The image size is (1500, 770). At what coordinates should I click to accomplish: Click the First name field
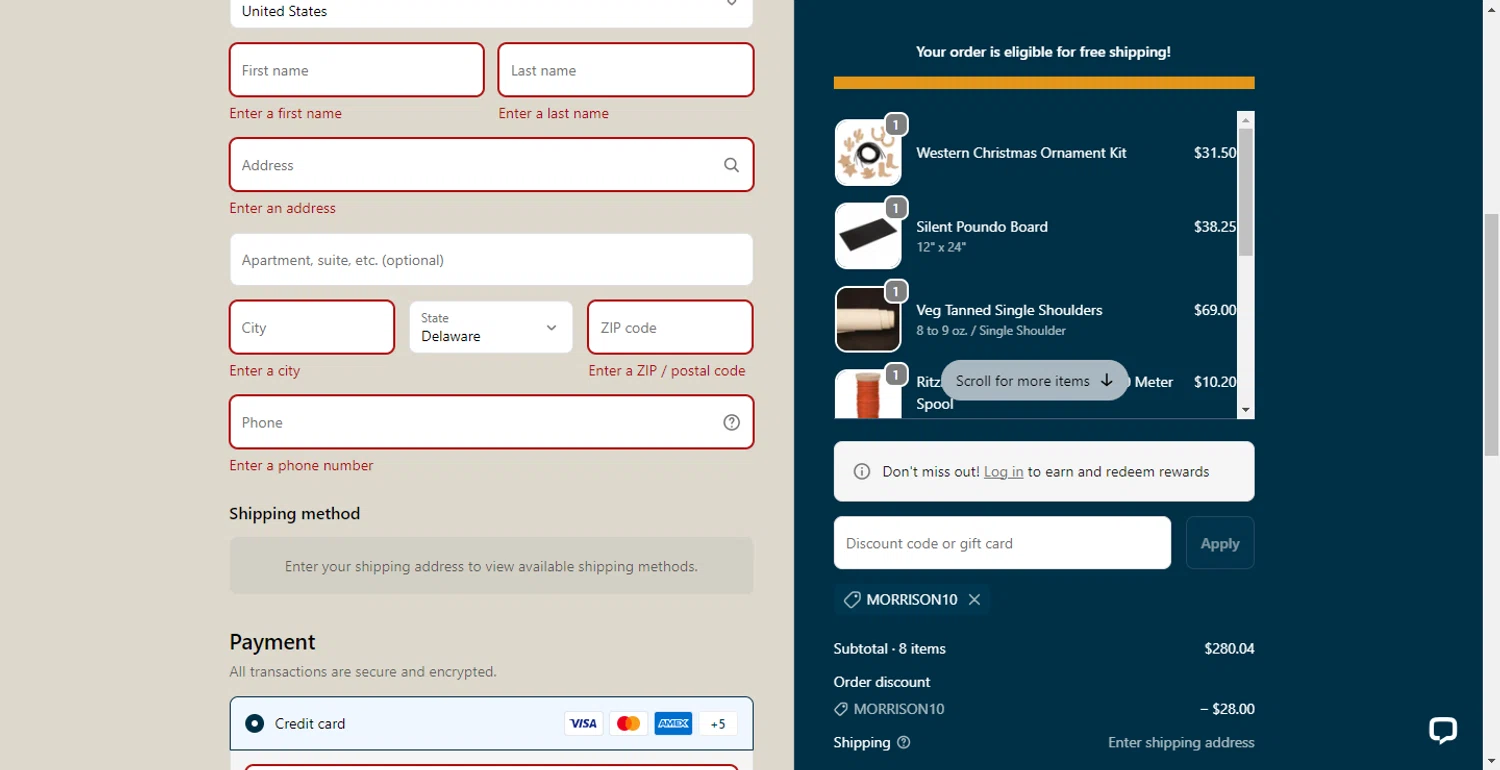(x=356, y=70)
